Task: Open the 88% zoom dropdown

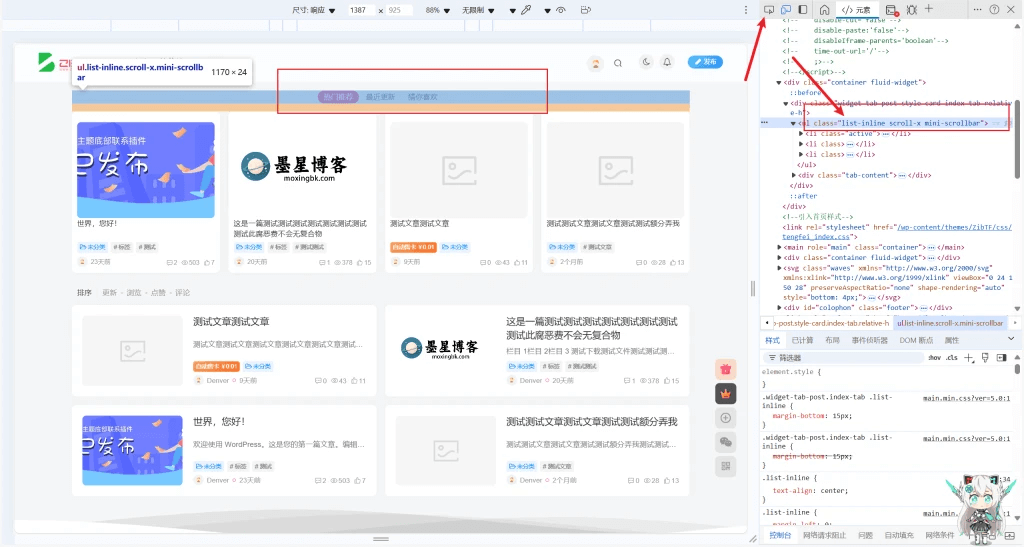Action: point(438,10)
